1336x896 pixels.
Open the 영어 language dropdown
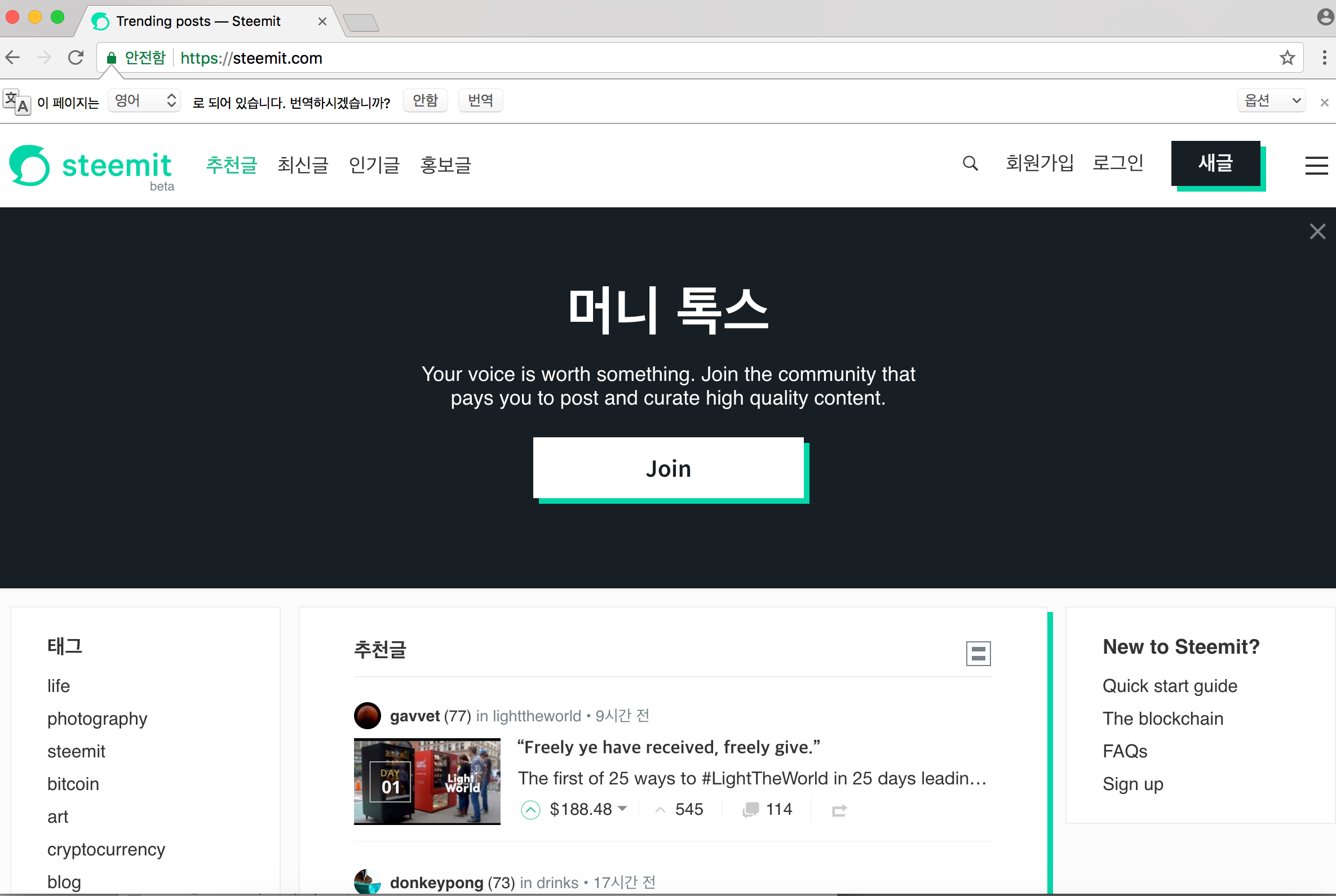click(144, 100)
